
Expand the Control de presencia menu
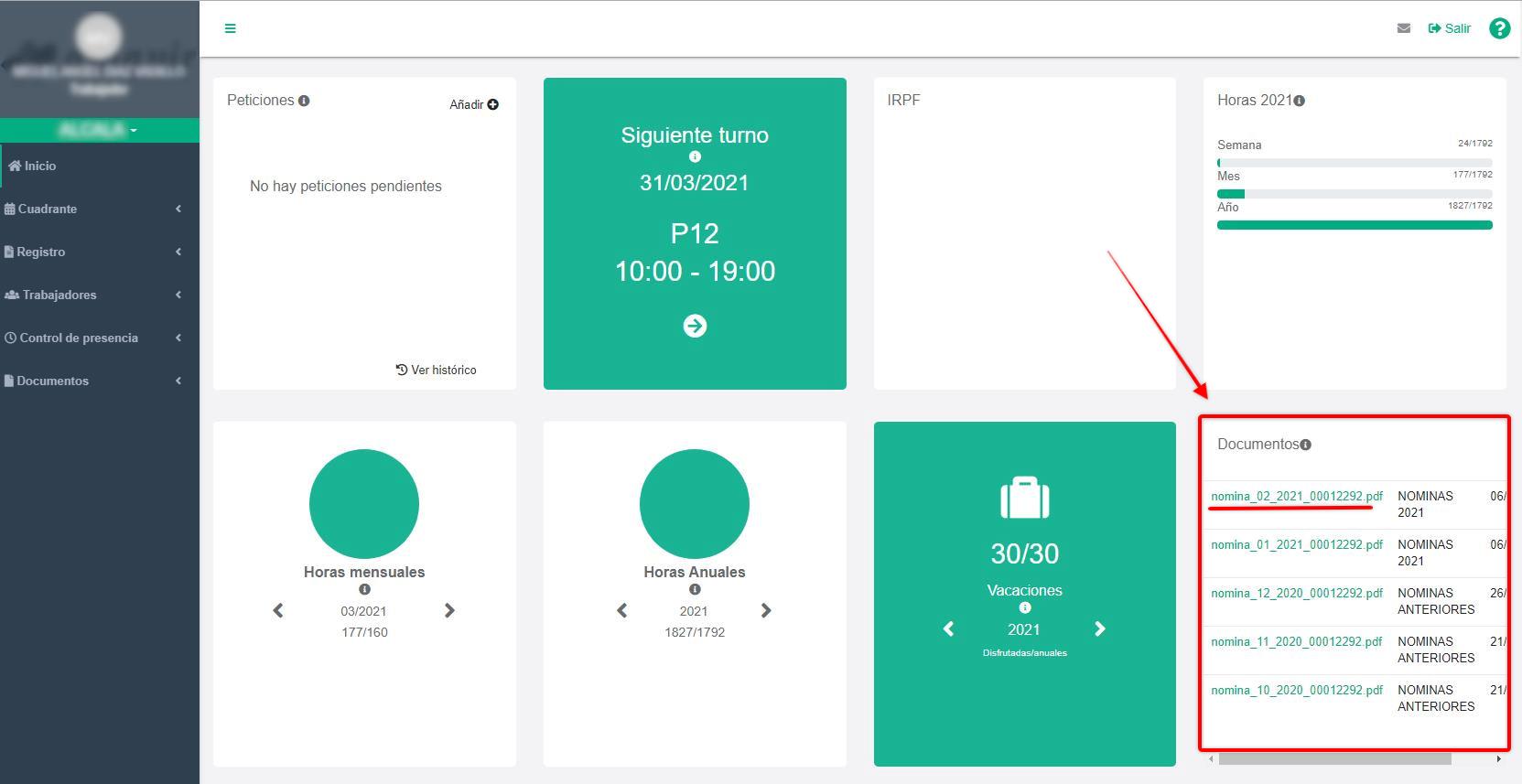pyautogui.click(x=92, y=338)
